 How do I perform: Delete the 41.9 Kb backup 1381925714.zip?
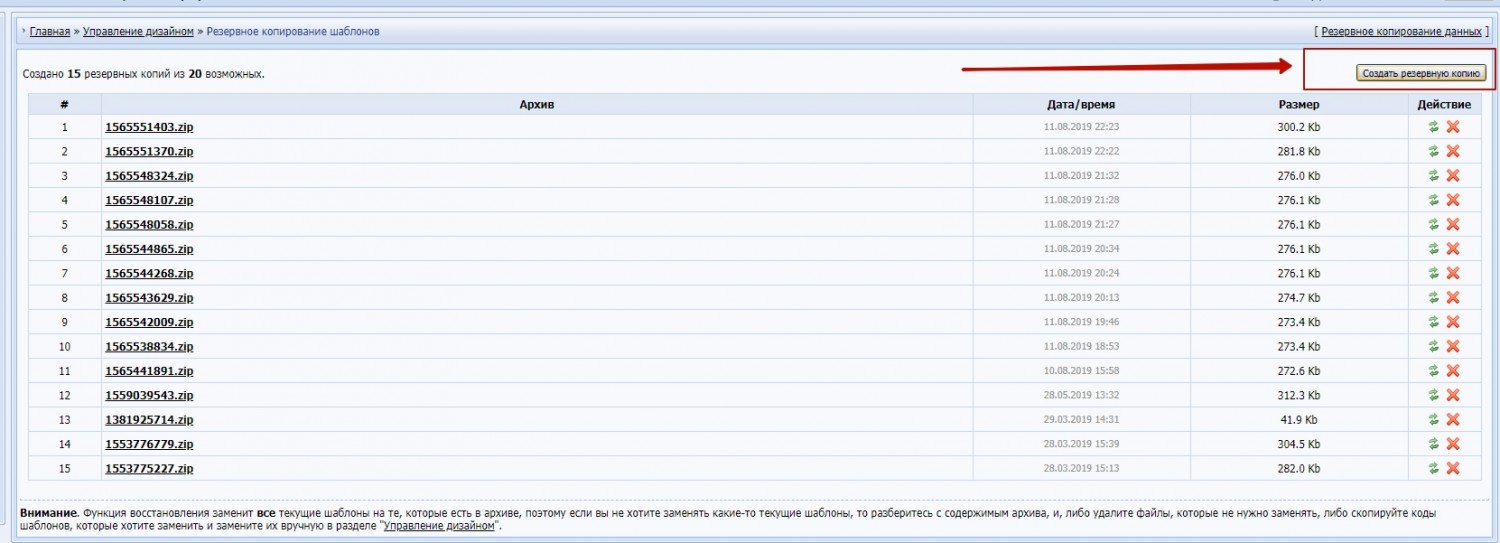tap(1453, 420)
